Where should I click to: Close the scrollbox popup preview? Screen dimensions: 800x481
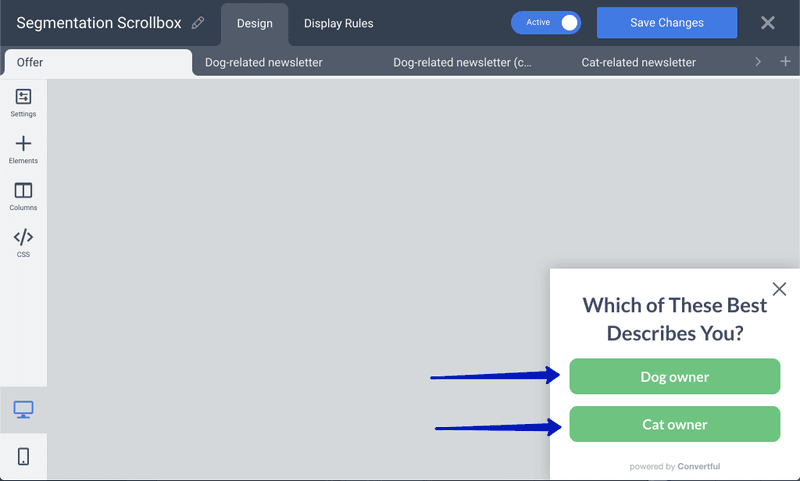coord(779,289)
